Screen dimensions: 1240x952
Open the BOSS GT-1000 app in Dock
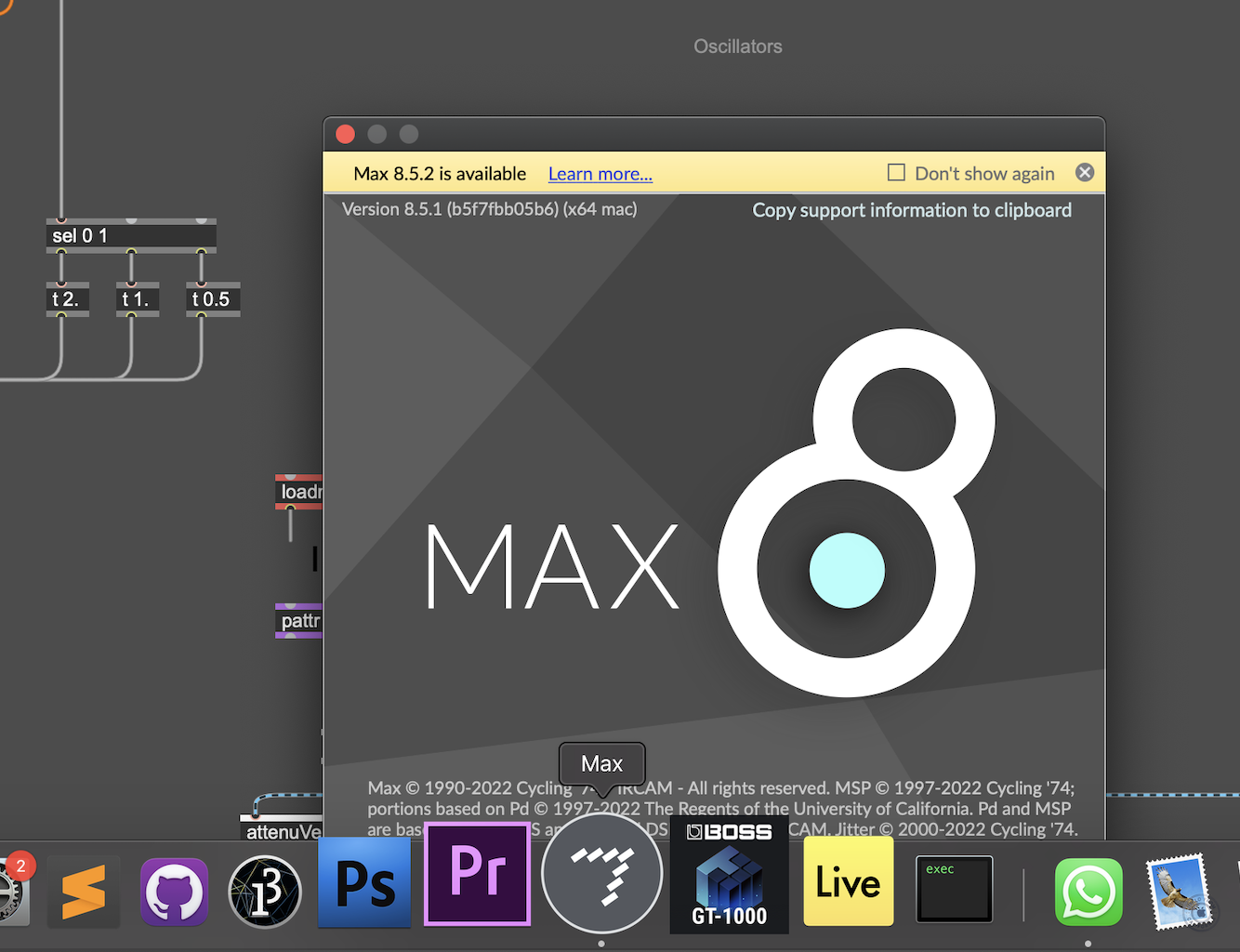click(730, 875)
